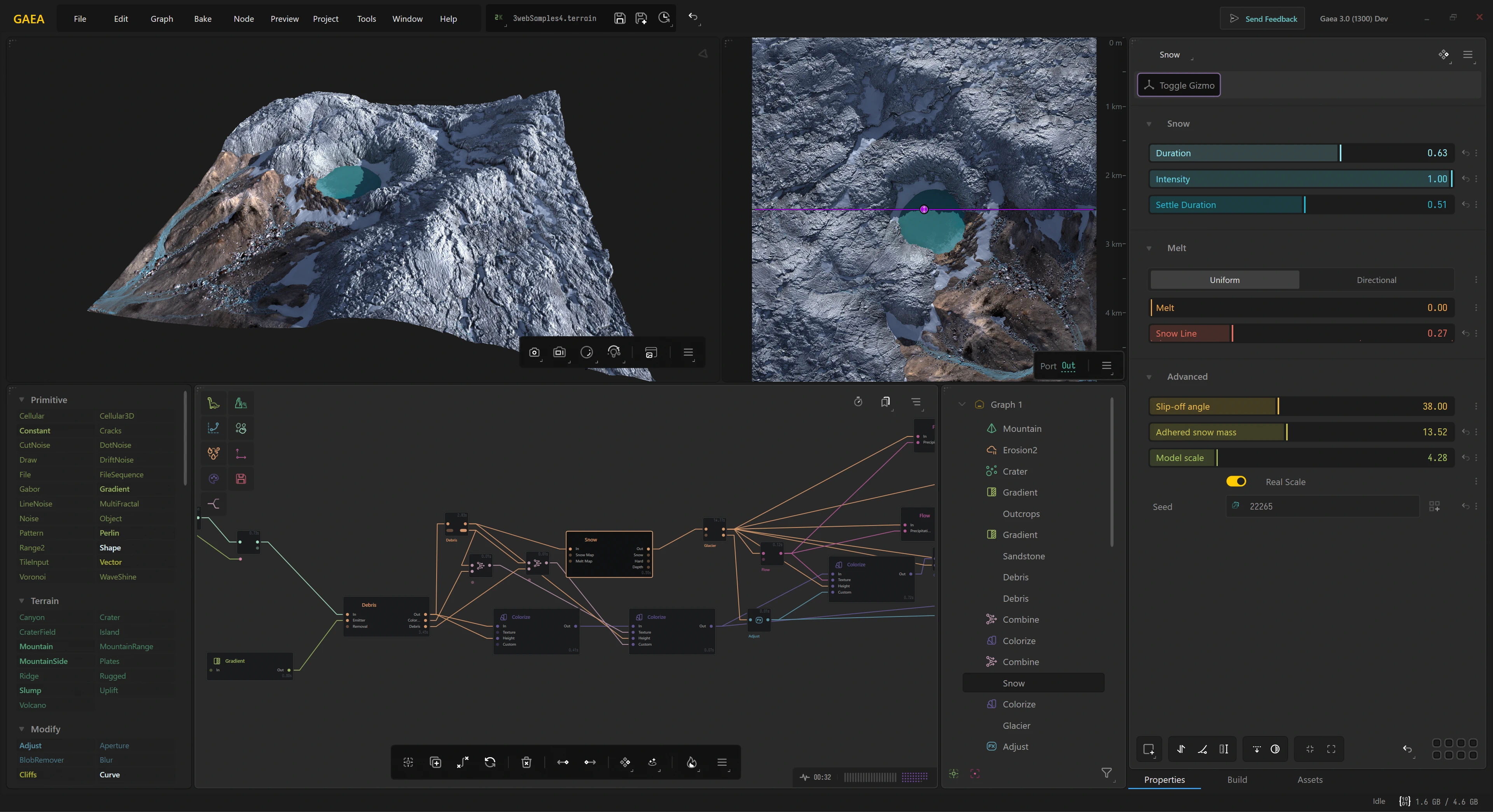Collapse the Snow properties section

point(1149,124)
